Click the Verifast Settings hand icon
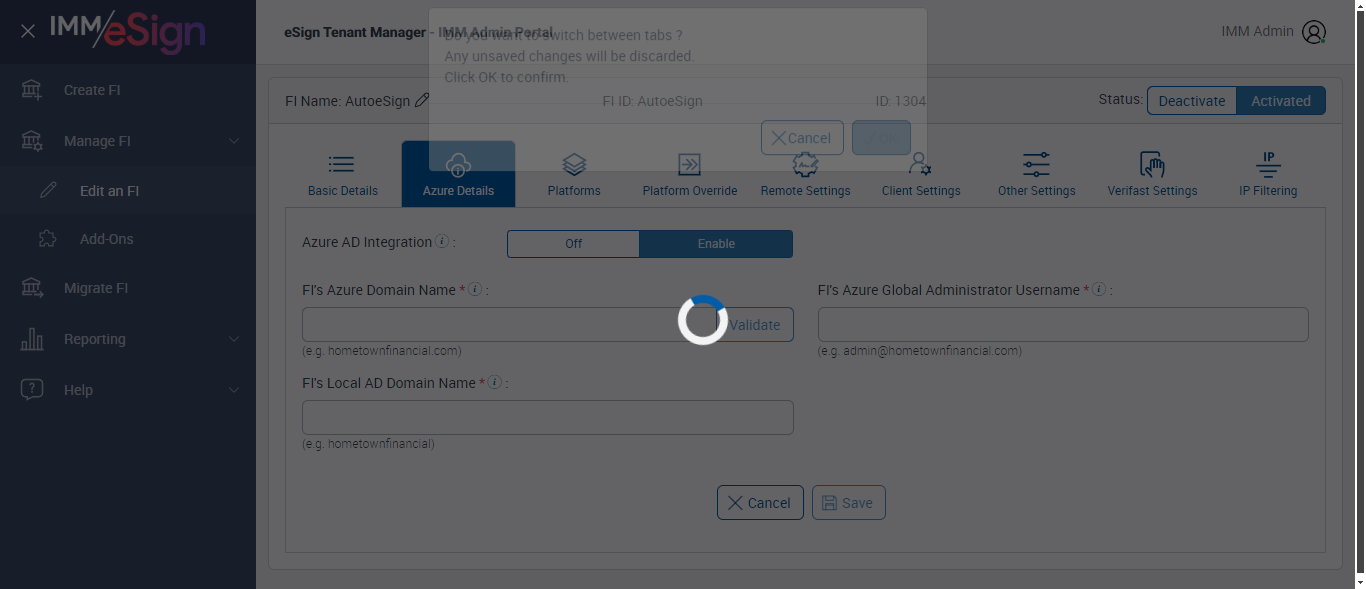1366x589 pixels. click(1152, 164)
